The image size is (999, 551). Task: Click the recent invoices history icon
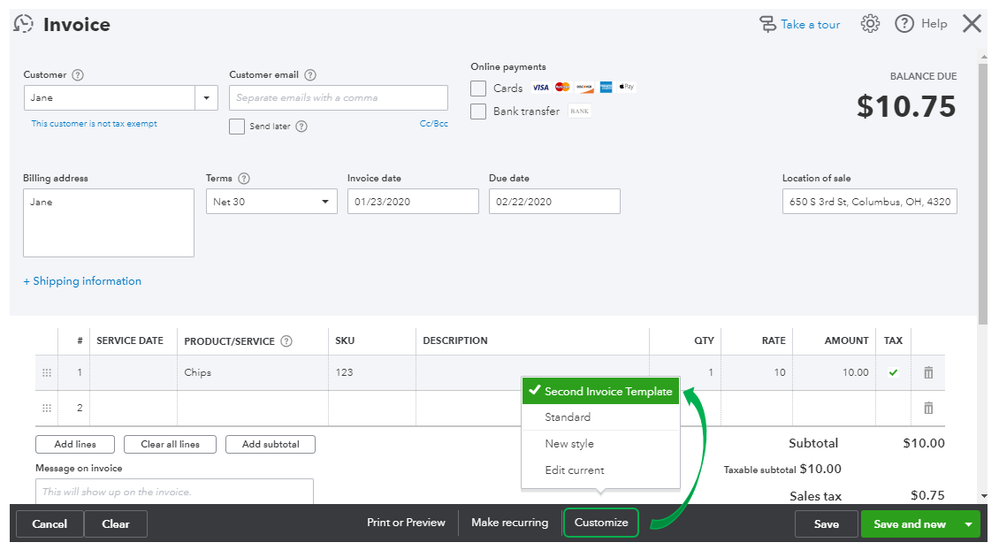point(23,25)
